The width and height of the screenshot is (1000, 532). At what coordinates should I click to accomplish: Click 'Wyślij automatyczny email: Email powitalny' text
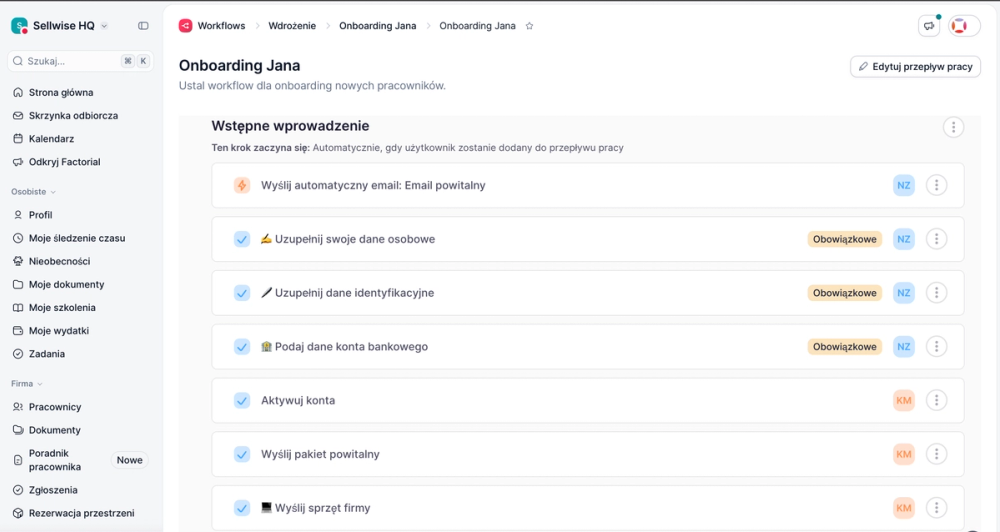click(373, 186)
